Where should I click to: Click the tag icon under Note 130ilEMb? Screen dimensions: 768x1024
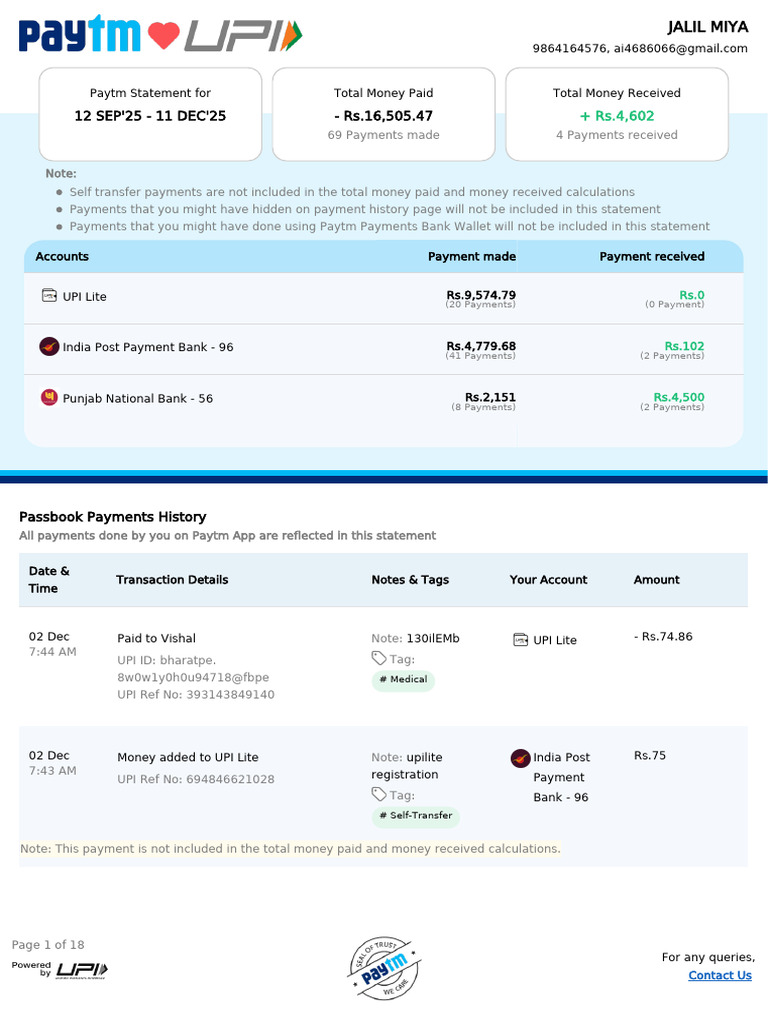tap(379, 658)
